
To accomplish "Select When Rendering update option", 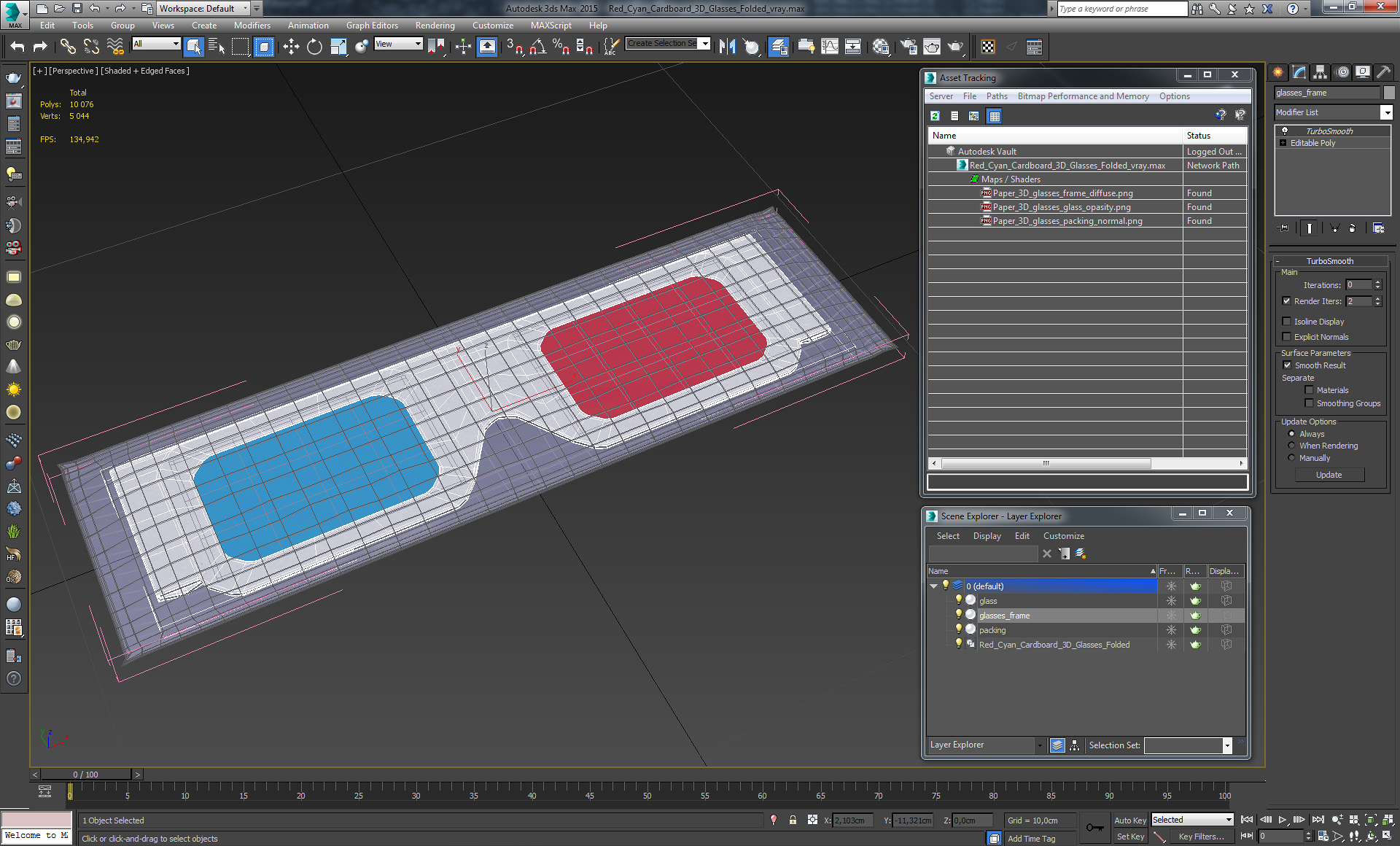I will coord(1291,446).
